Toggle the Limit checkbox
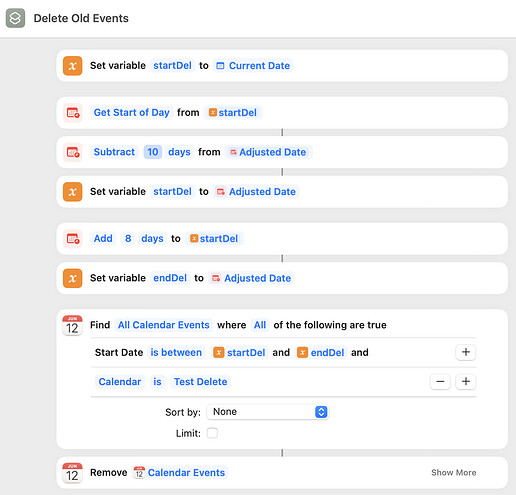Image resolution: width=516 pixels, height=495 pixels. (212, 433)
